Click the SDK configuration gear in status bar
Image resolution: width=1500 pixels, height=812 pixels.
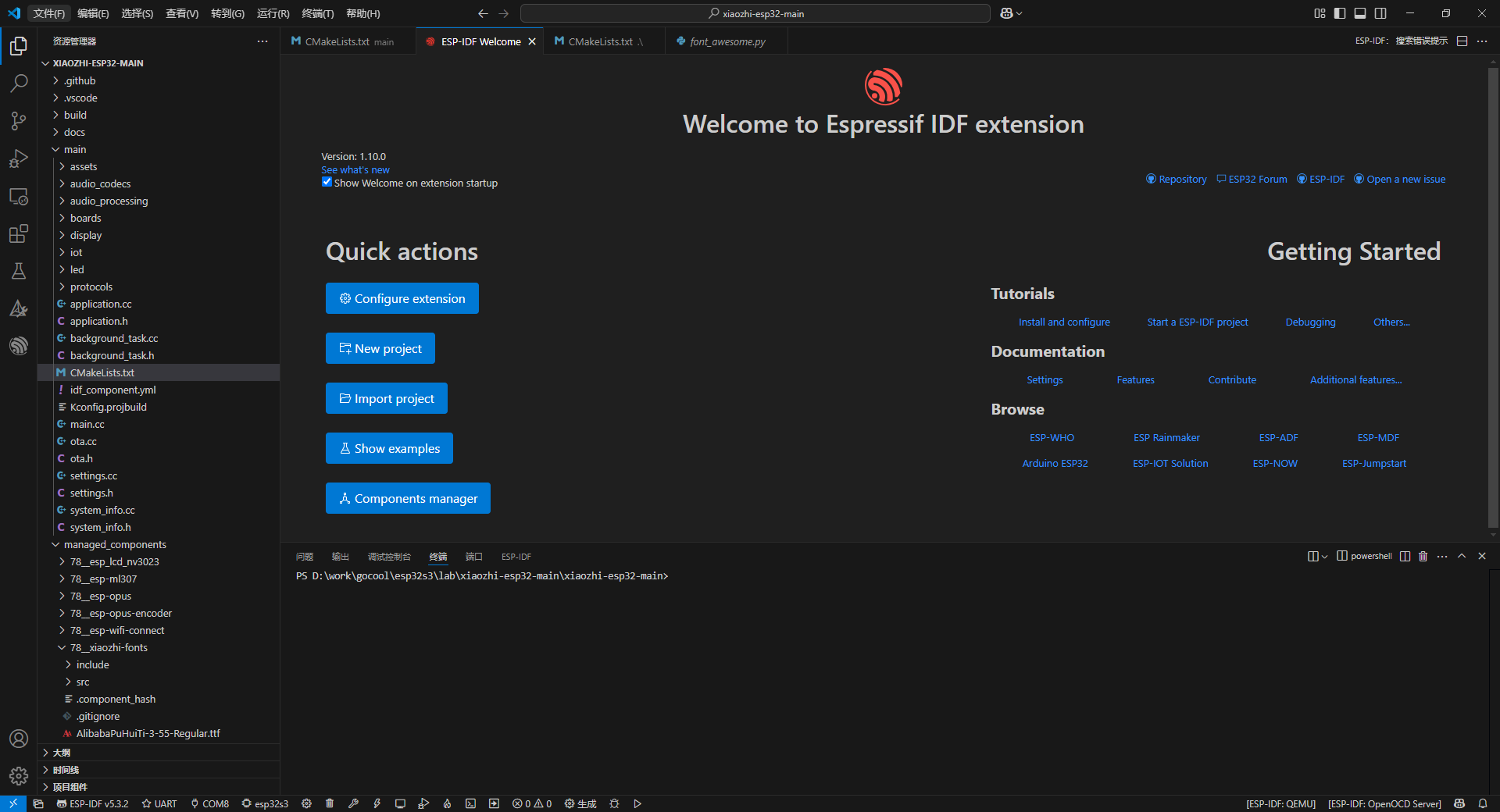point(306,803)
